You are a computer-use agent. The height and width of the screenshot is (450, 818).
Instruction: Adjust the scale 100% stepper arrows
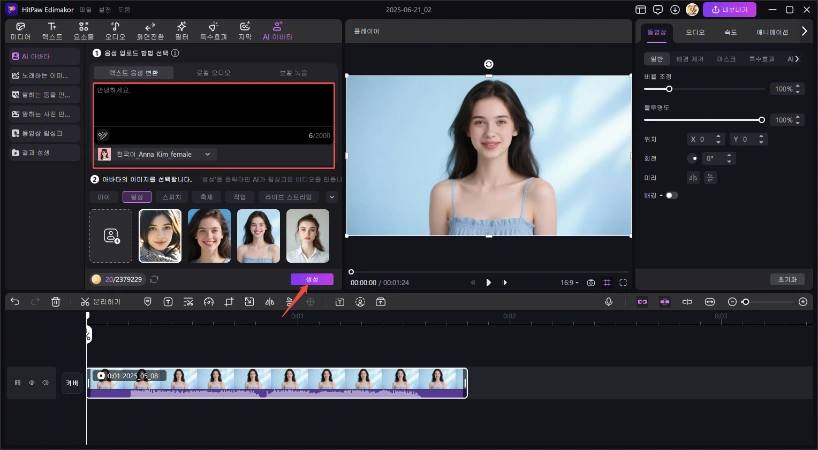797,89
